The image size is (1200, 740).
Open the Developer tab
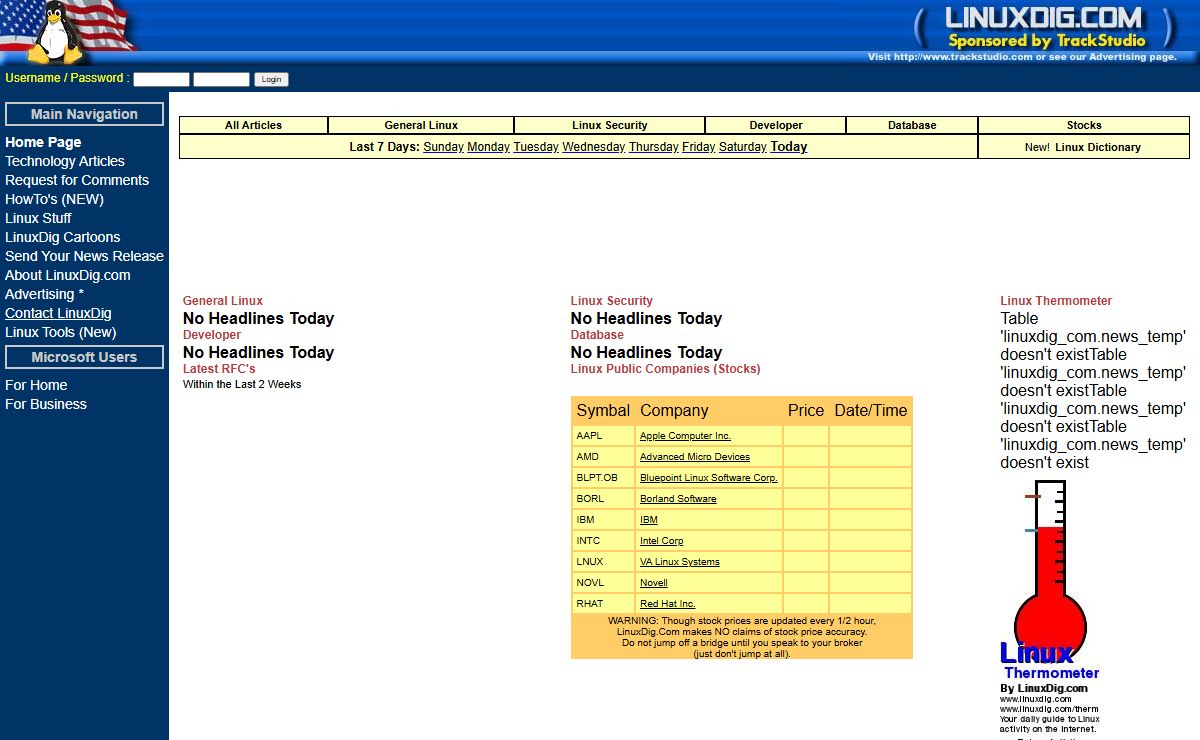tap(776, 125)
